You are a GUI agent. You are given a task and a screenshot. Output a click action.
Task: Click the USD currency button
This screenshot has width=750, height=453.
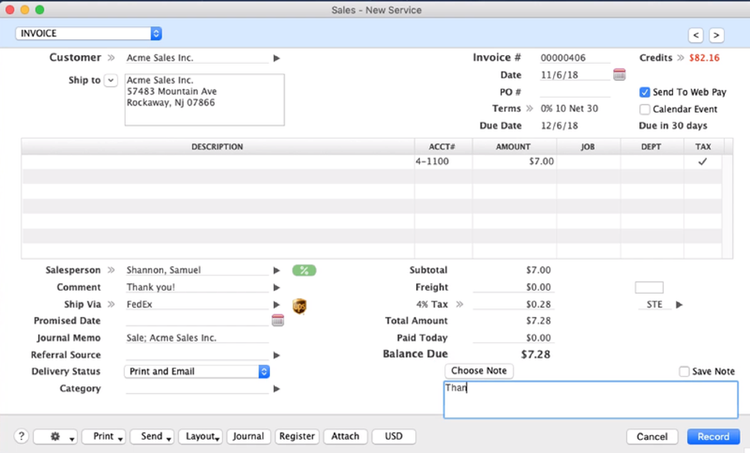[394, 436]
